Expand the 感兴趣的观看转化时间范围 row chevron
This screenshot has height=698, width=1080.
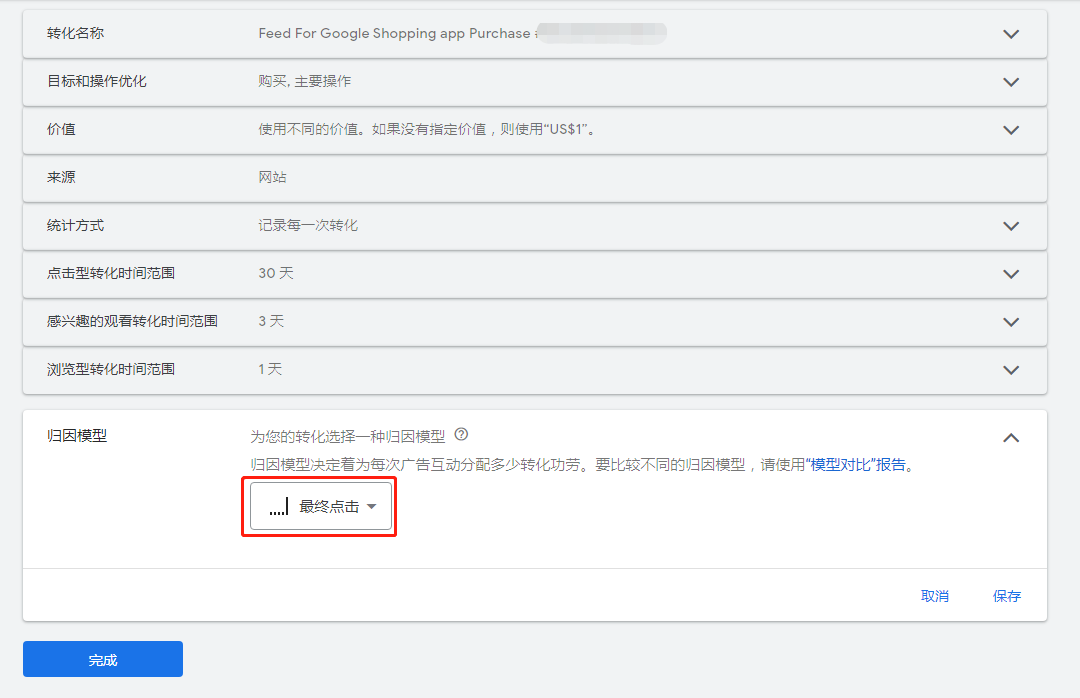[x=1010, y=322]
